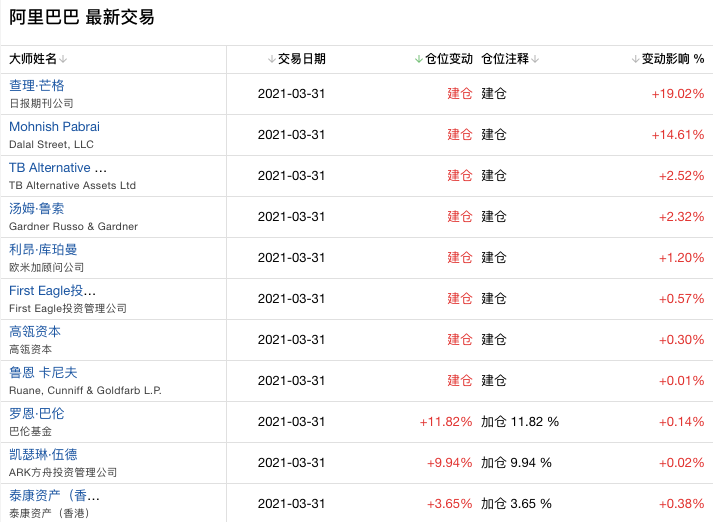The width and height of the screenshot is (713, 522).
Task: Select ARK方舟投资管理公司 company text
Action: (x=63, y=472)
